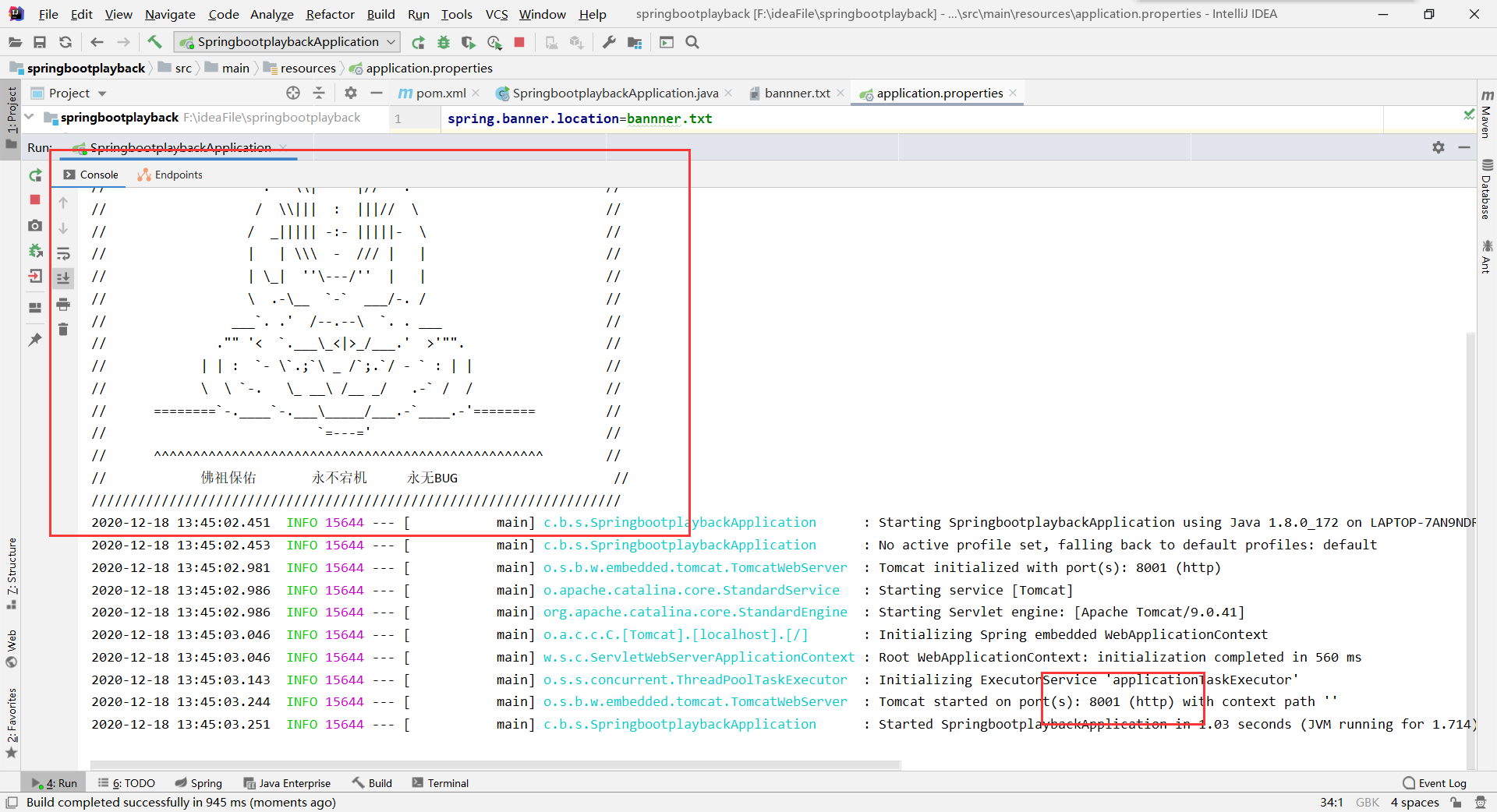Open the File menu
1497x812 pixels.
point(48,14)
